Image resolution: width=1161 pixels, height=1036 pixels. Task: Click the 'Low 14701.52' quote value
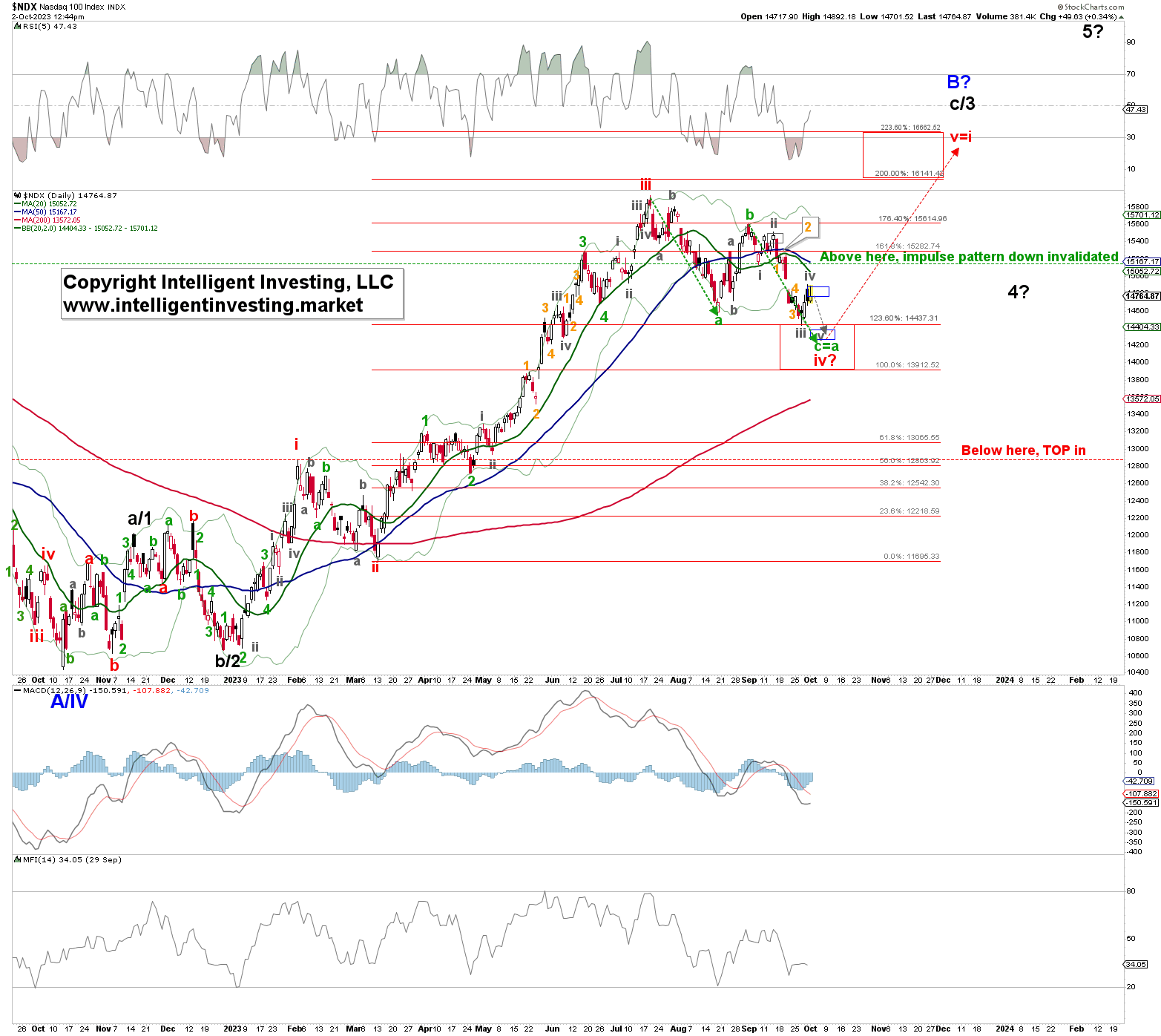tap(887, 16)
